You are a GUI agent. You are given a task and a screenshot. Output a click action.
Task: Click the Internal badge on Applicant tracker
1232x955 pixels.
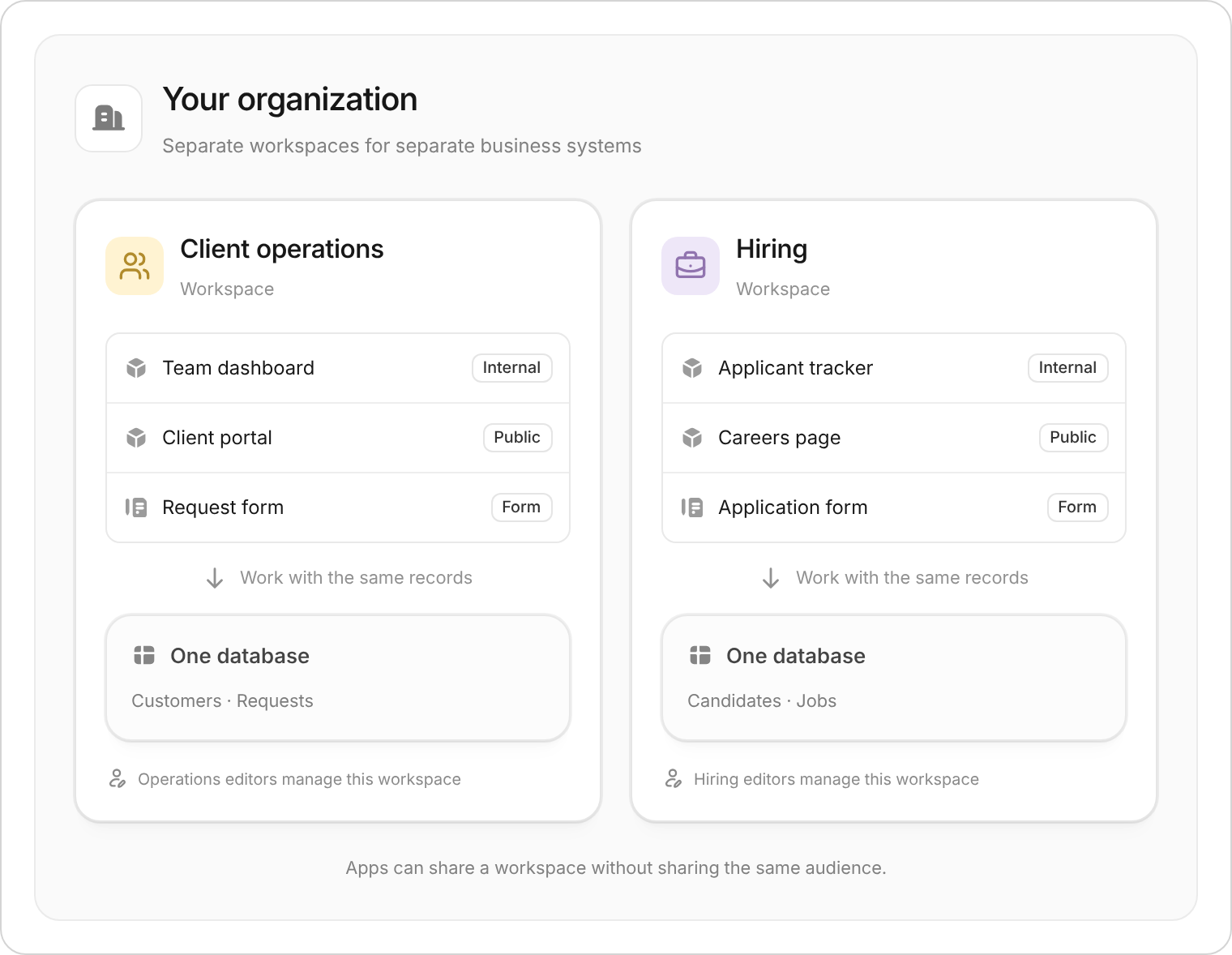(x=1068, y=368)
